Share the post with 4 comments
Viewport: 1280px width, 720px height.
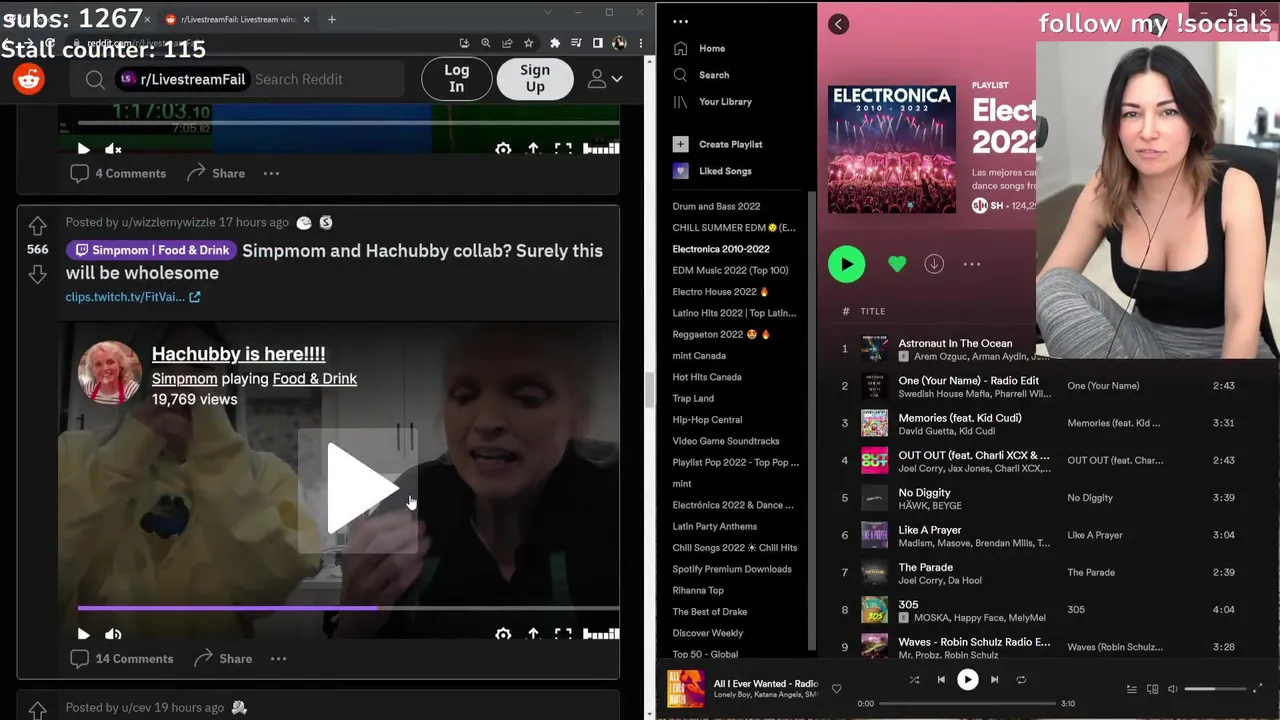pyautogui.click(x=216, y=173)
